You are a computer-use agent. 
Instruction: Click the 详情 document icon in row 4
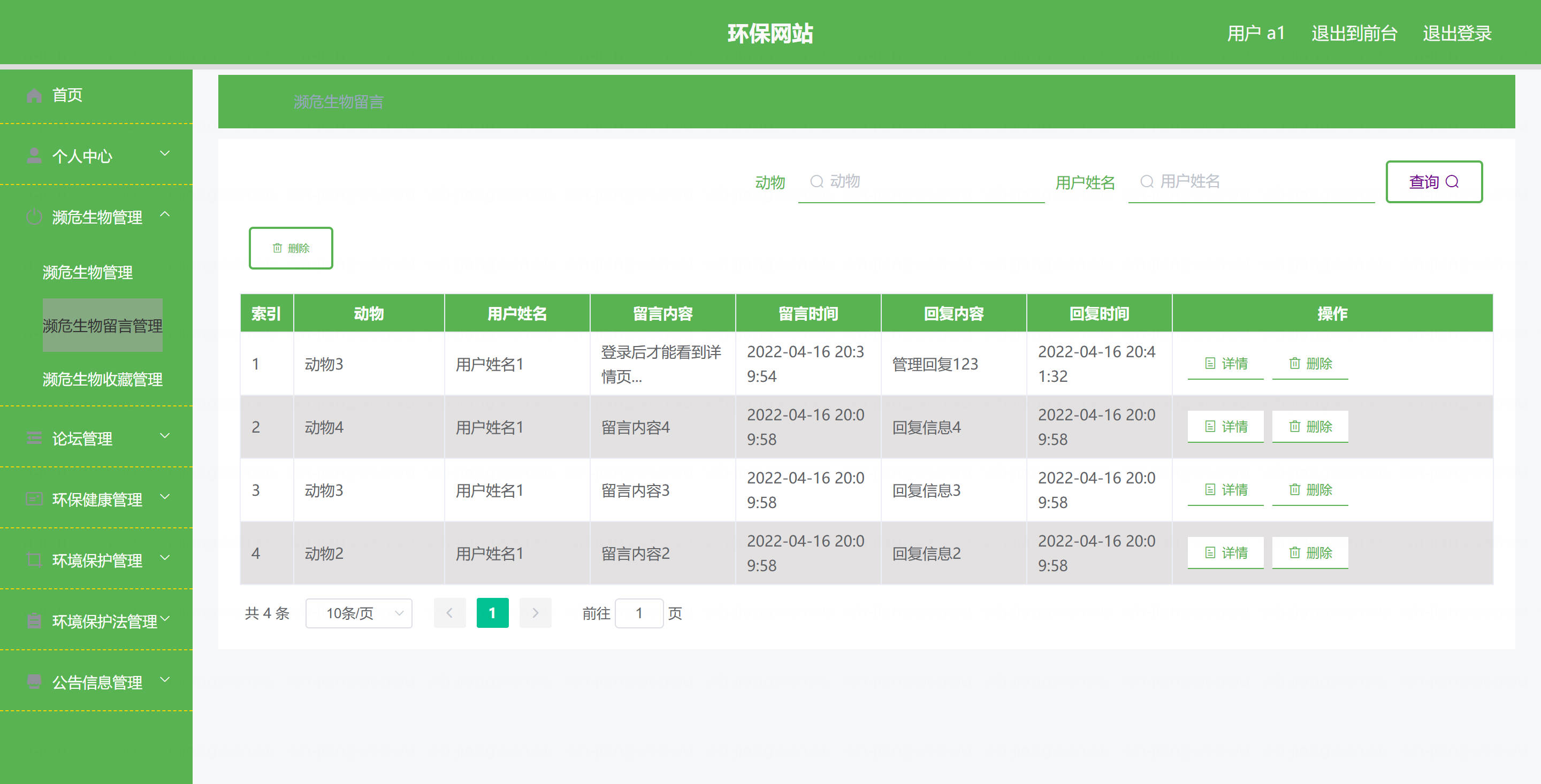[x=1210, y=553]
